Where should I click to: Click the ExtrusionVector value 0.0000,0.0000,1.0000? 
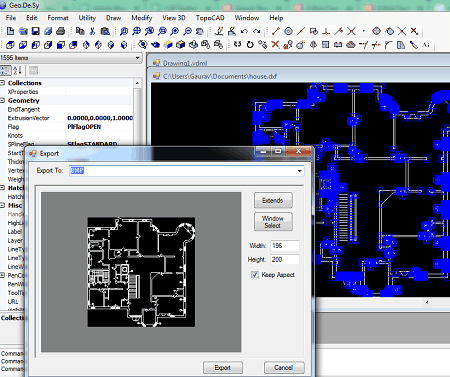point(100,118)
